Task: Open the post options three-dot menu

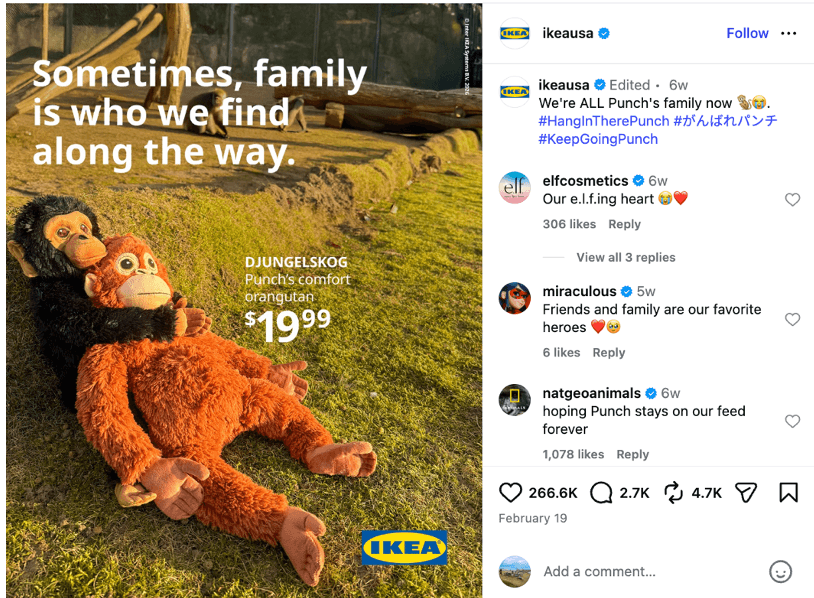Action: click(x=789, y=33)
